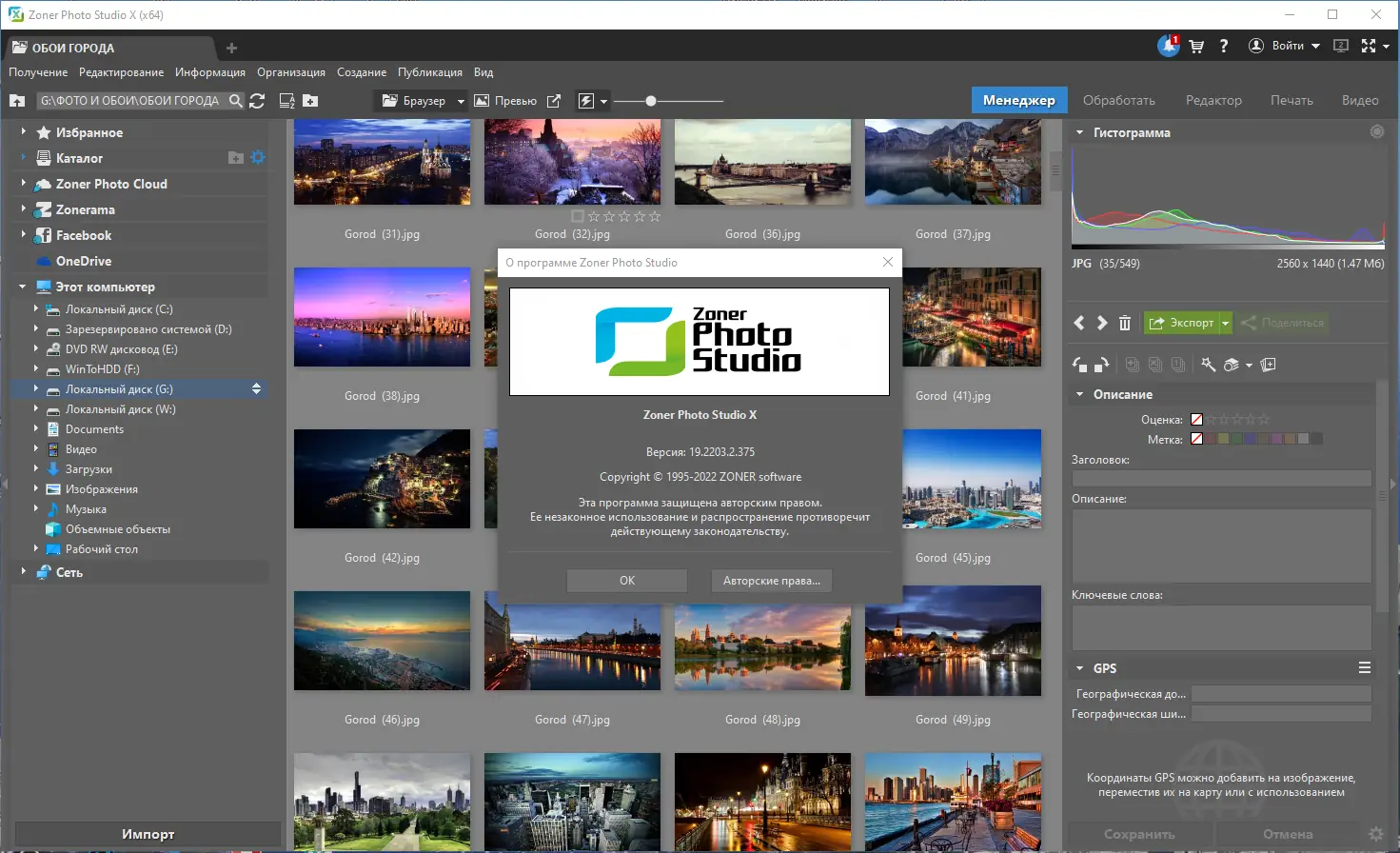1400x853 pixels.
Task: Select the Gorod (46).jpg thumbnail
Action: tap(382, 641)
